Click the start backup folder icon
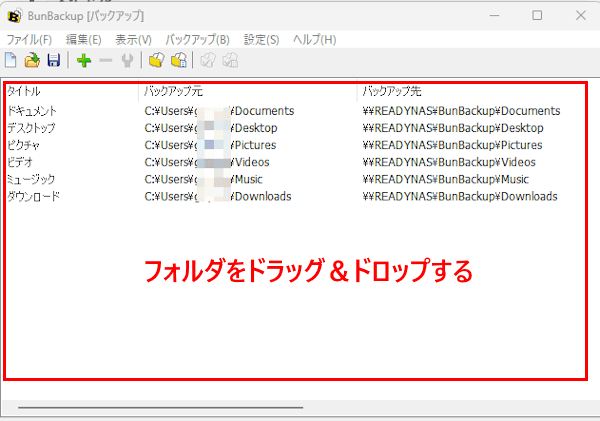Screen dimensions: 600x421 pyautogui.click(x=157, y=60)
